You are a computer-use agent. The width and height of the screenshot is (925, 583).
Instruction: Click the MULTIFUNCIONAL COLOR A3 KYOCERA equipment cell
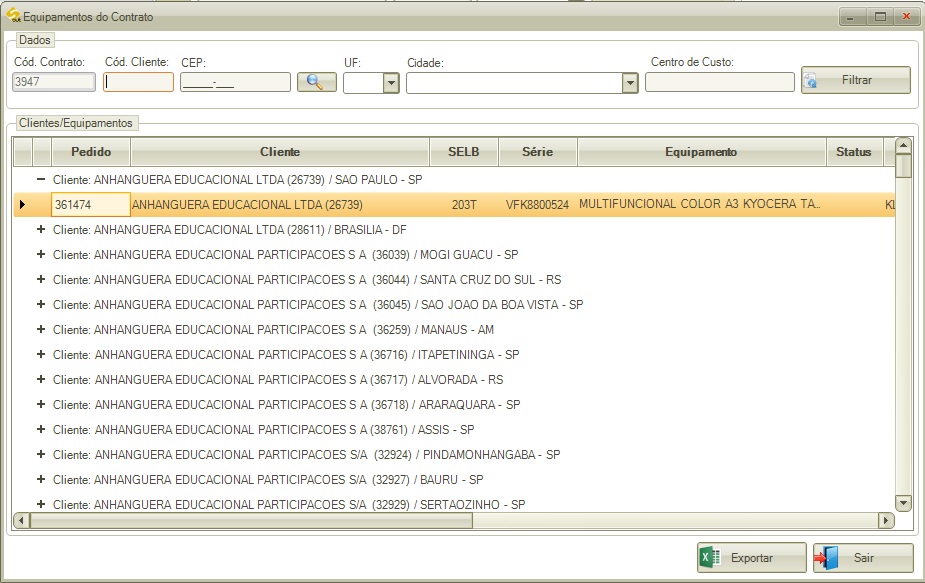click(701, 204)
